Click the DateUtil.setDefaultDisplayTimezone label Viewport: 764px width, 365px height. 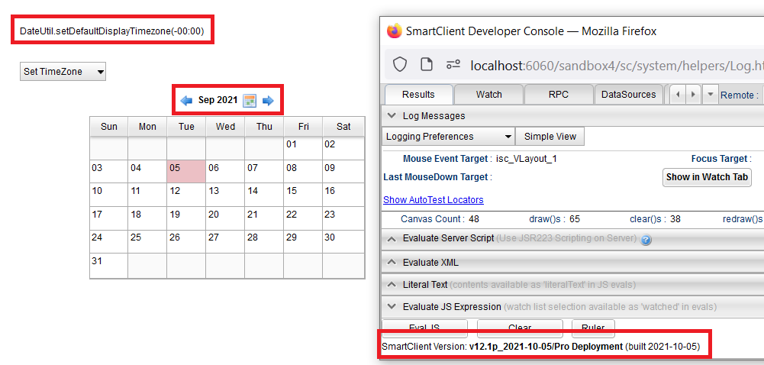pos(112,31)
